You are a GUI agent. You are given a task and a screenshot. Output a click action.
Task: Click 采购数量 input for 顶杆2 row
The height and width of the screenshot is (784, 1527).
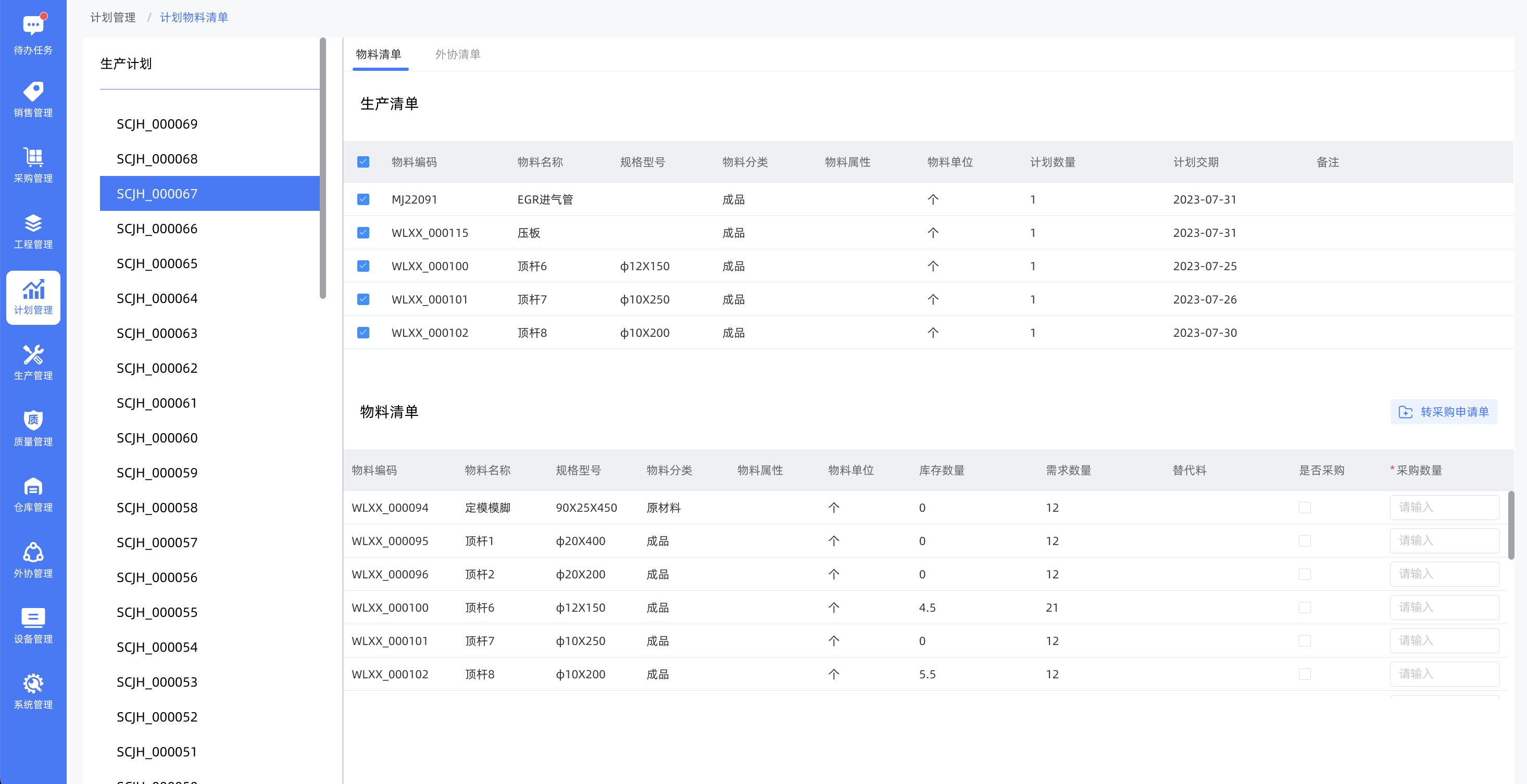(1445, 574)
